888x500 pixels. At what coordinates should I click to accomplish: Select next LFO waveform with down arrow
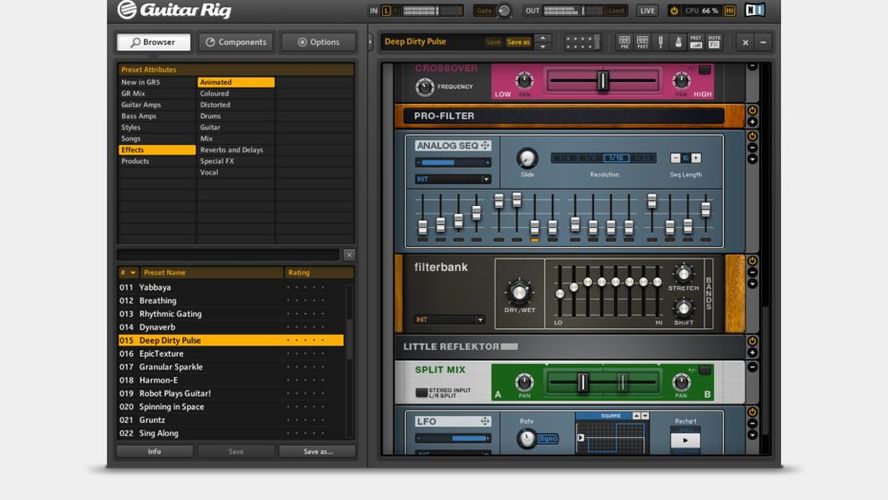click(x=645, y=416)
